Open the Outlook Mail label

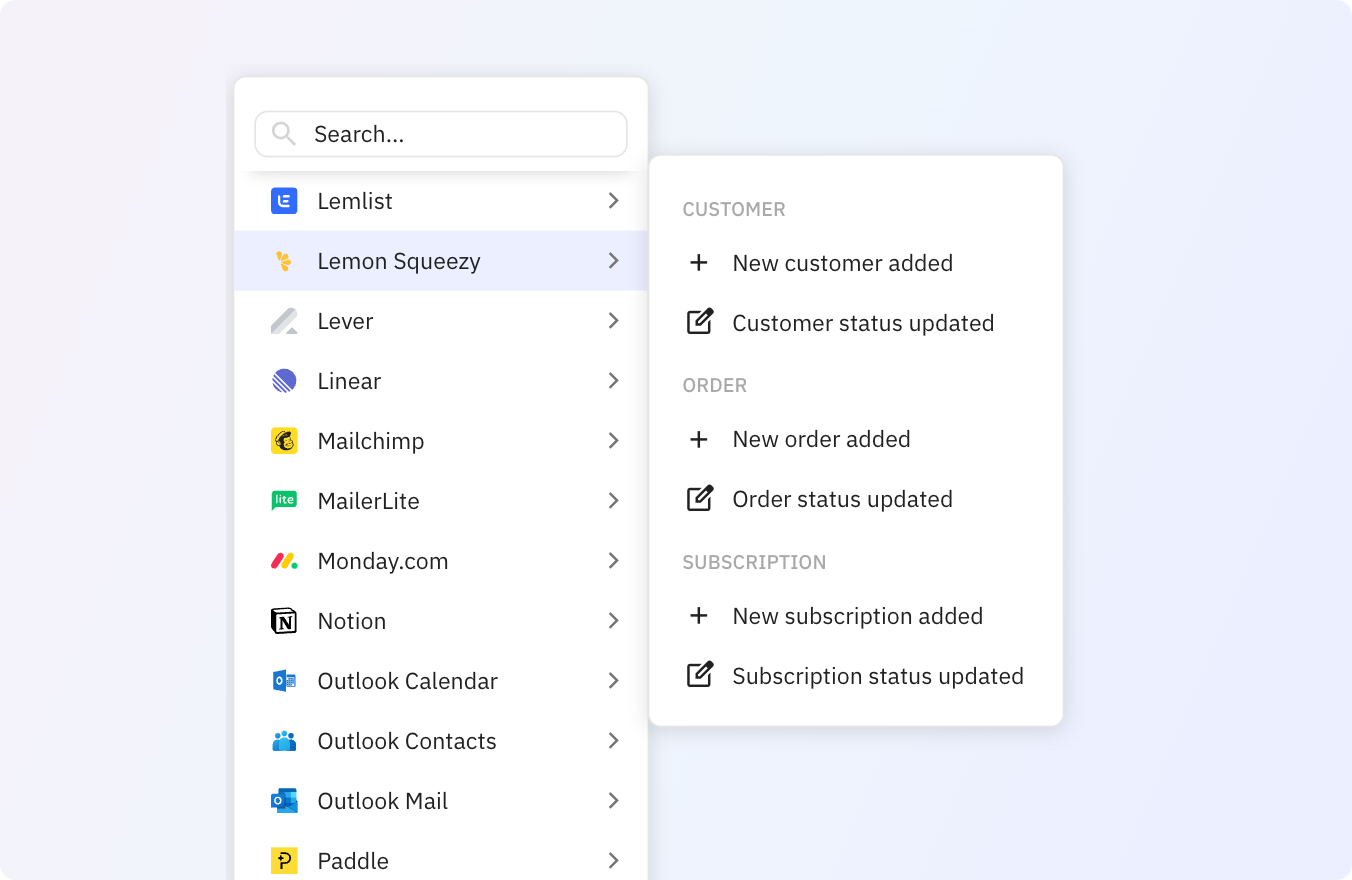point(383,801)
